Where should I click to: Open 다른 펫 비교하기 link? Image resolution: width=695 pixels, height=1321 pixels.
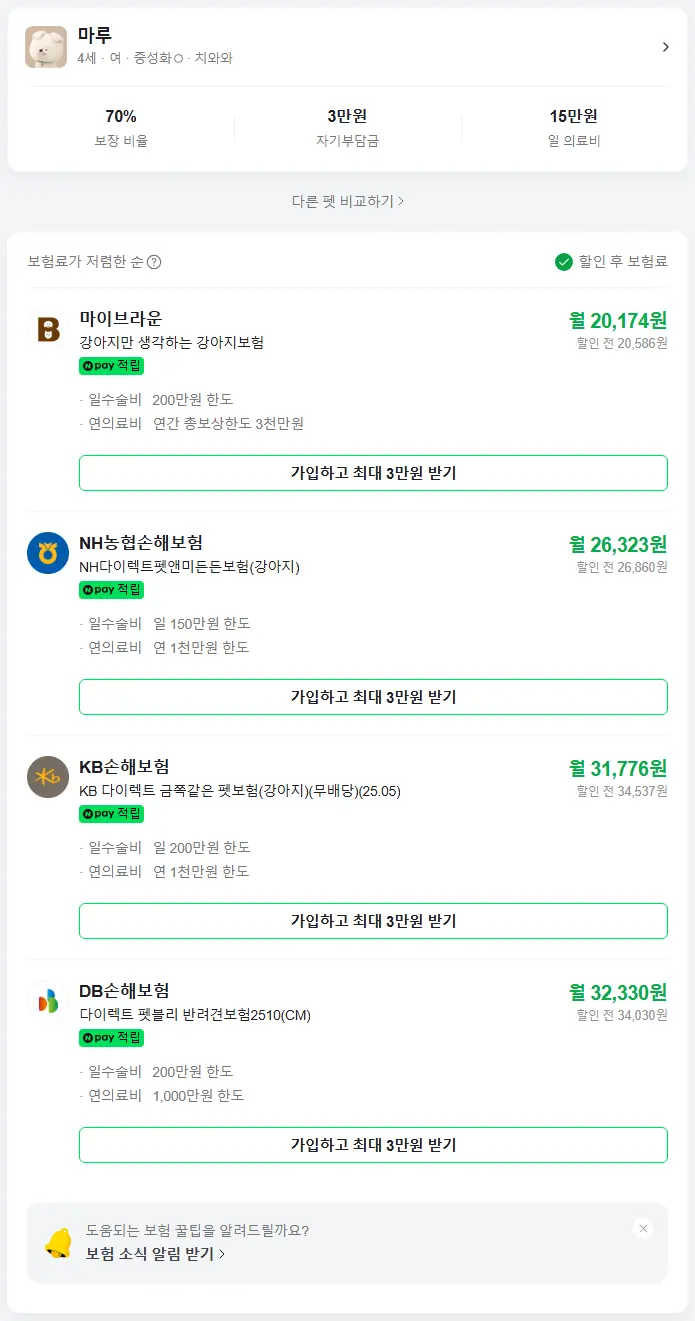pyautogui.click(x=347, y=201)
